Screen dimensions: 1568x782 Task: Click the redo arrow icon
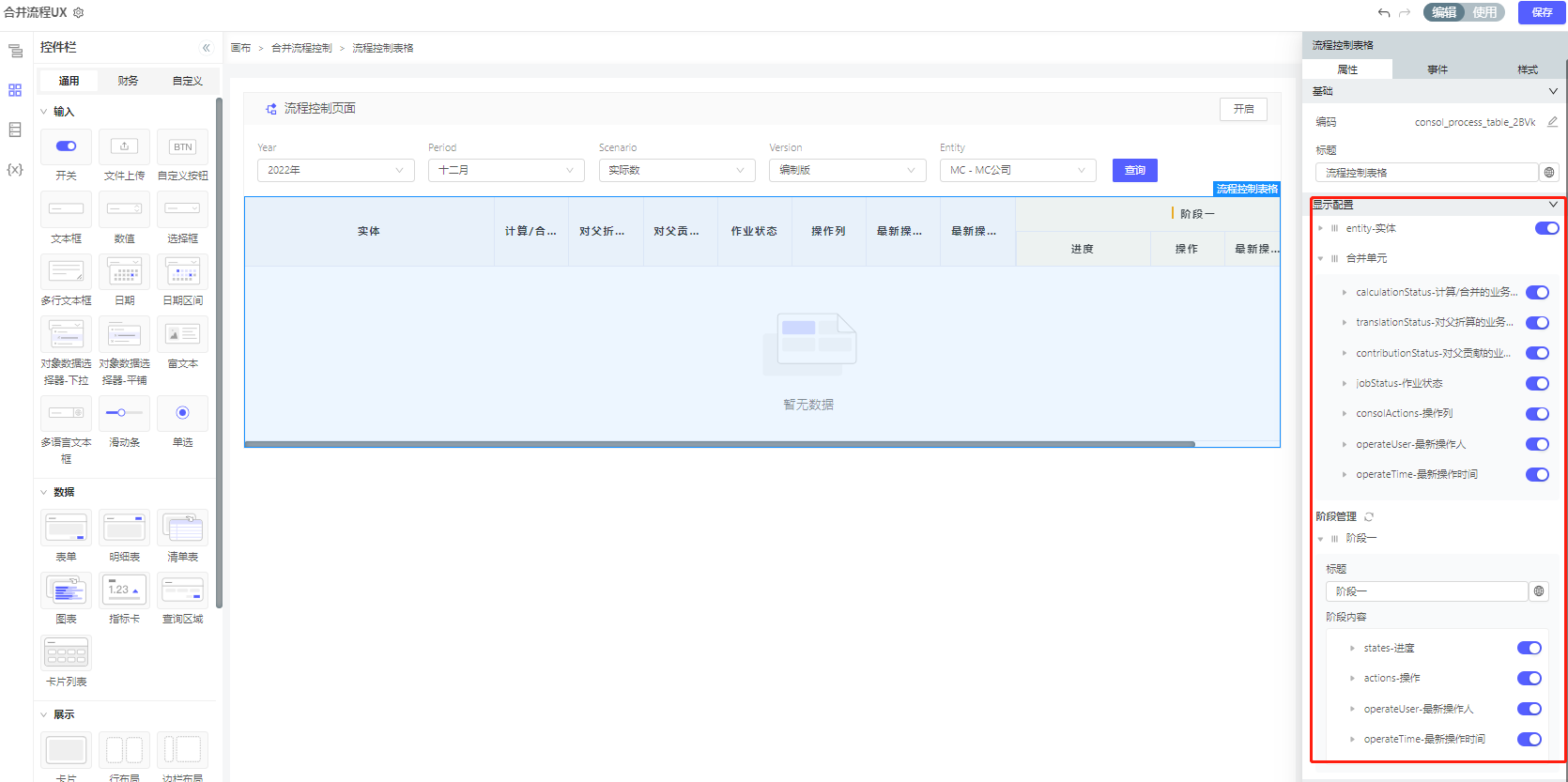[x=1405, y=12]
